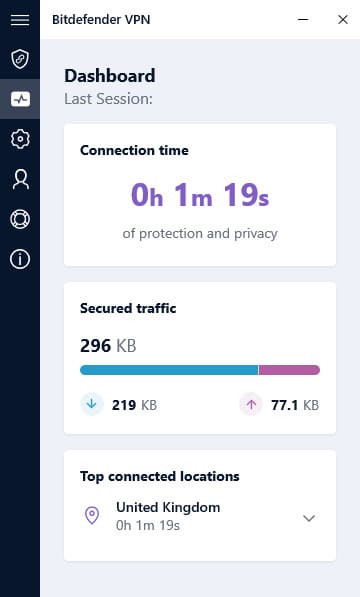Click the Connection time card
Screen dimensions: 360x597
click(200, 195)
